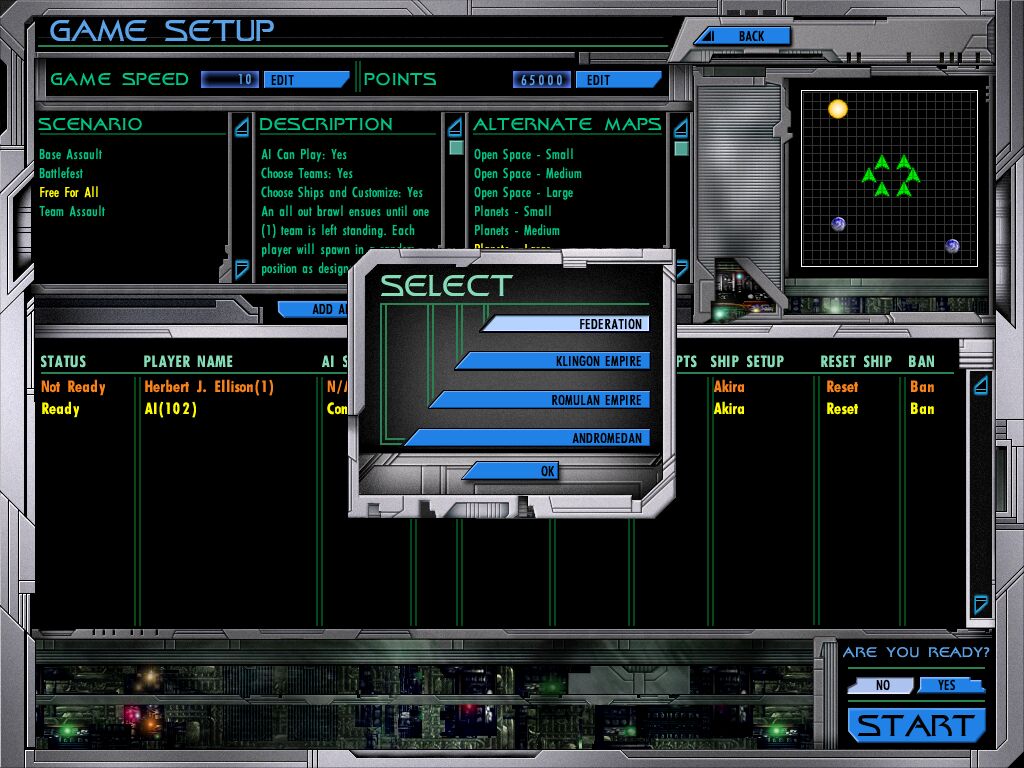Click the Ready status of the AI player
This screenshot has height=768, width=1024.
pyautogui.click(x=60, y=409)
